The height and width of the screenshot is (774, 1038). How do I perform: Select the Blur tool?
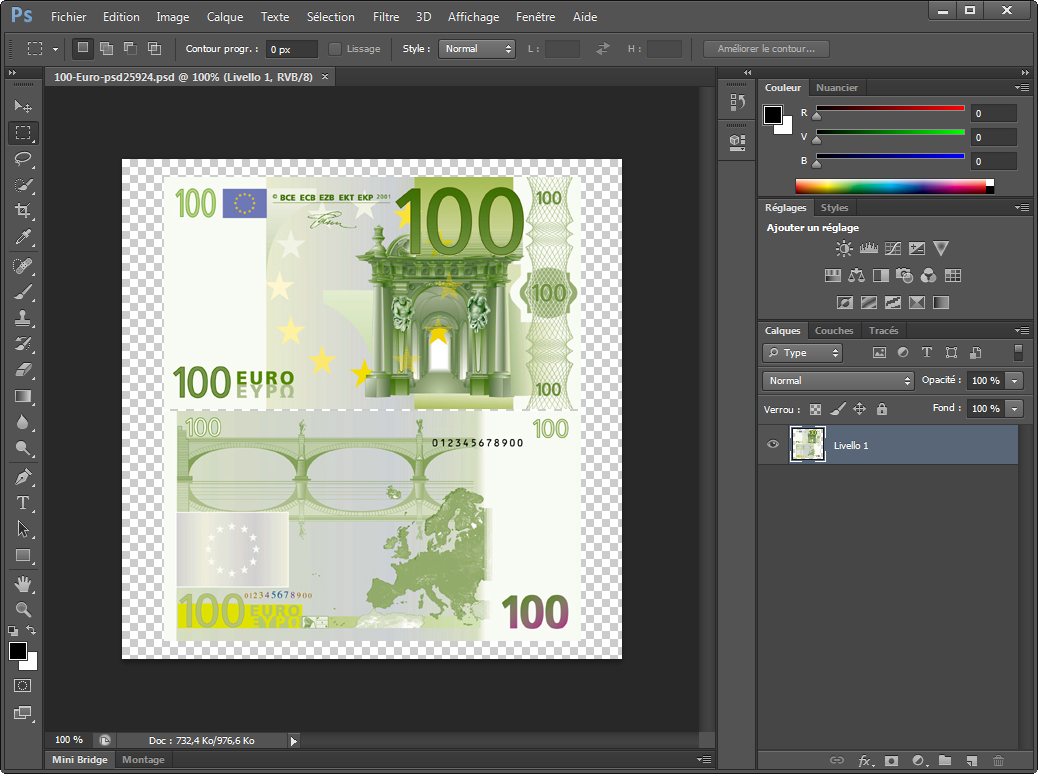pyautogui.click(x=23, y=422)
